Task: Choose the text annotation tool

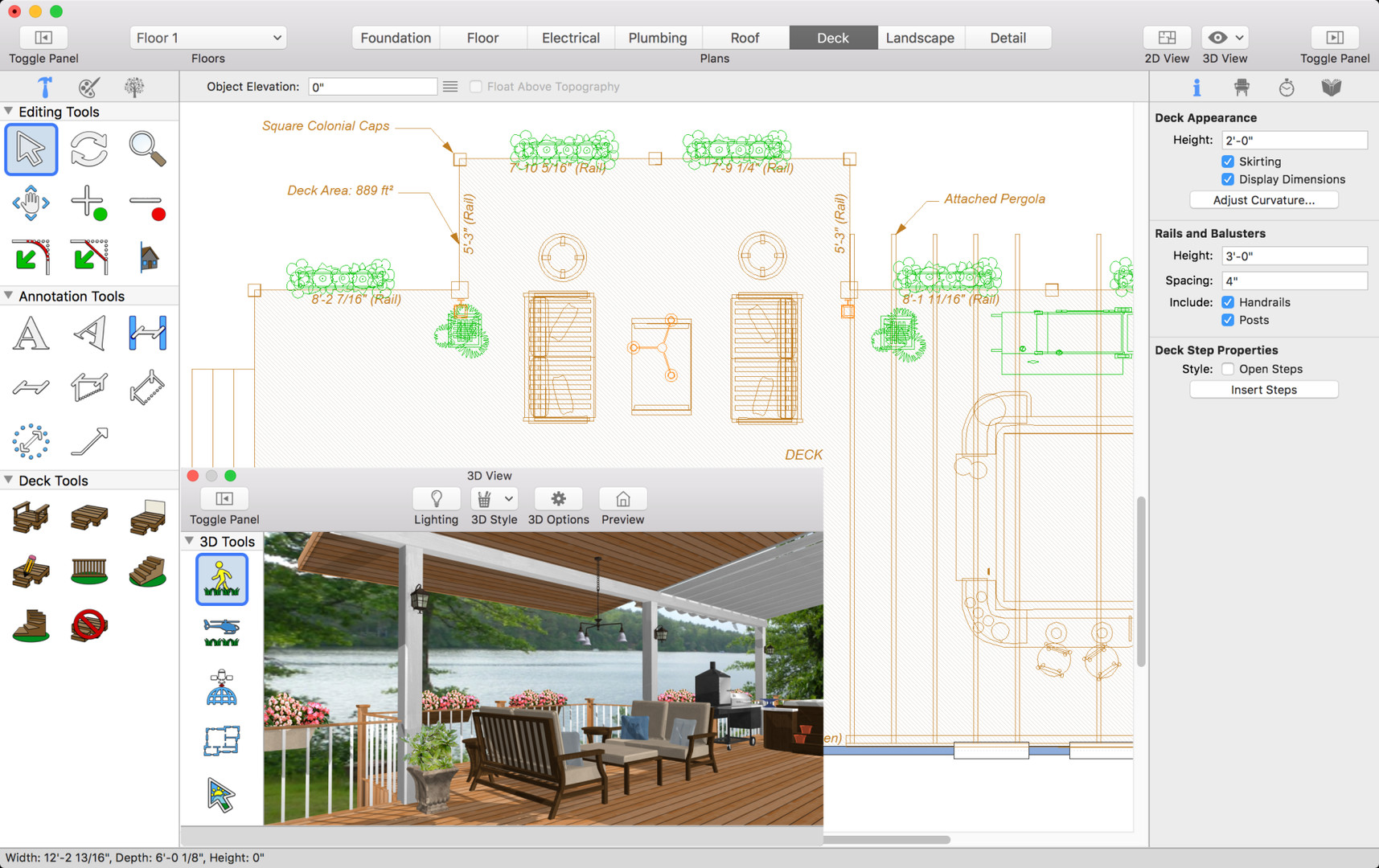Action: 31,334
